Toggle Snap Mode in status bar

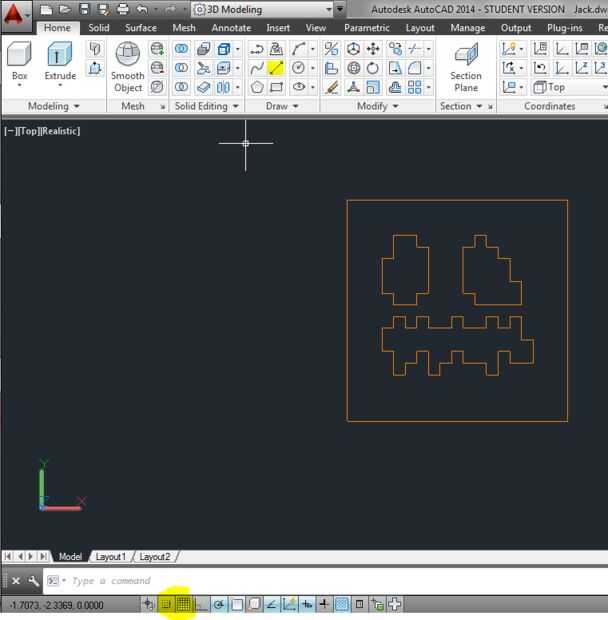click(166, 604)
